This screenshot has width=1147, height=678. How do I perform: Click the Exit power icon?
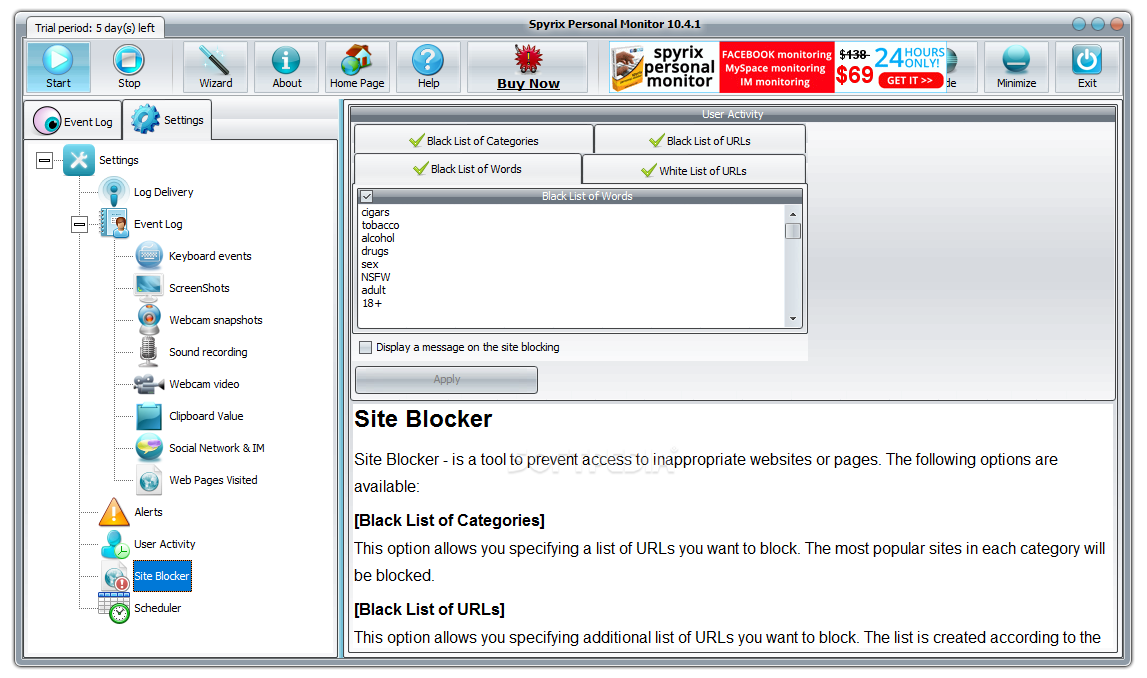(x=1087, y=60)
